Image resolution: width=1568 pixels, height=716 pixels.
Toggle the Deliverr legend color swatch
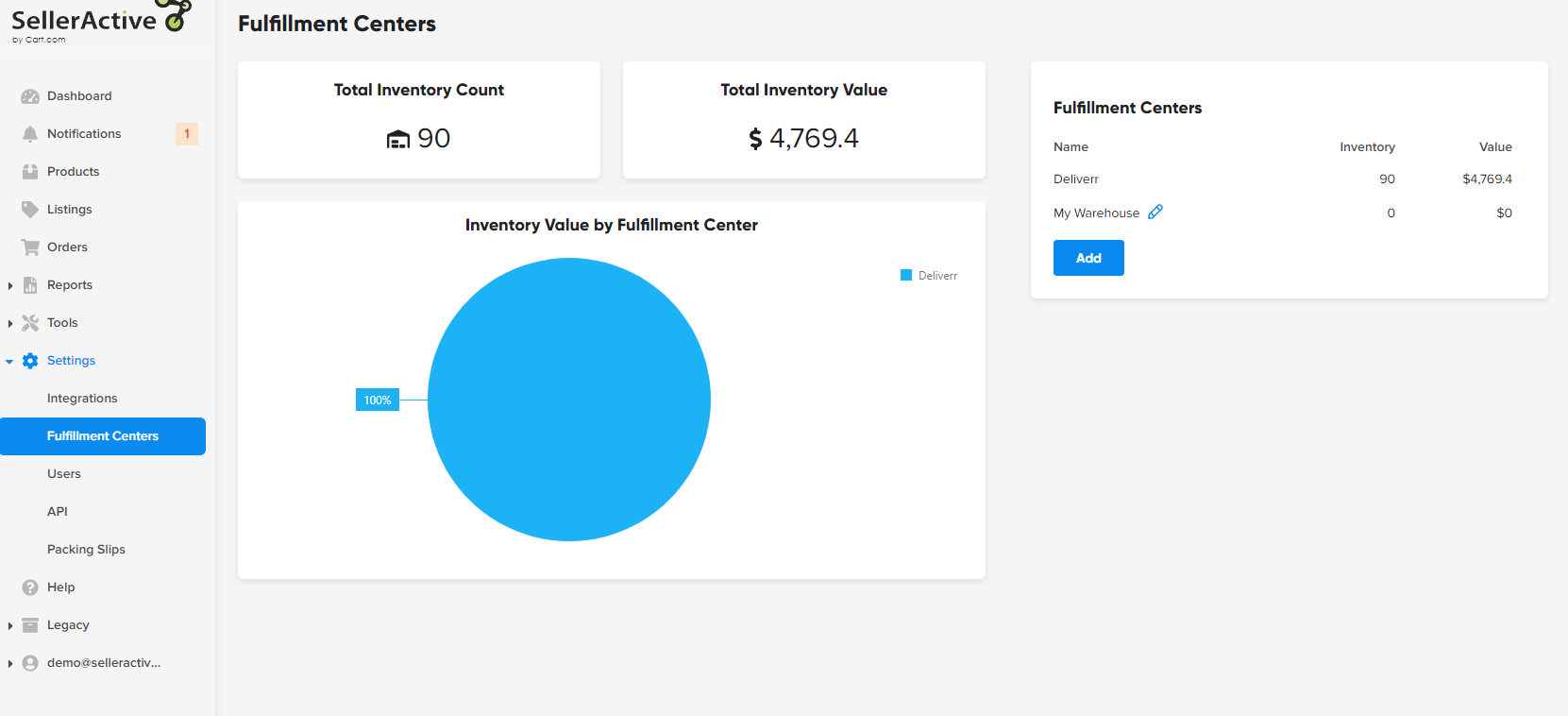click(906, 276)
